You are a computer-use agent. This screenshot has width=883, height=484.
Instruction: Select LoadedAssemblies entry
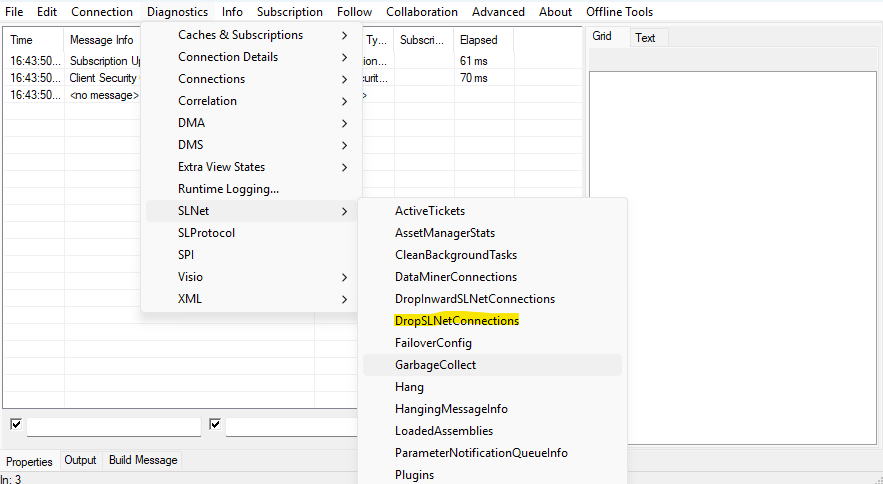click(492, 430)
